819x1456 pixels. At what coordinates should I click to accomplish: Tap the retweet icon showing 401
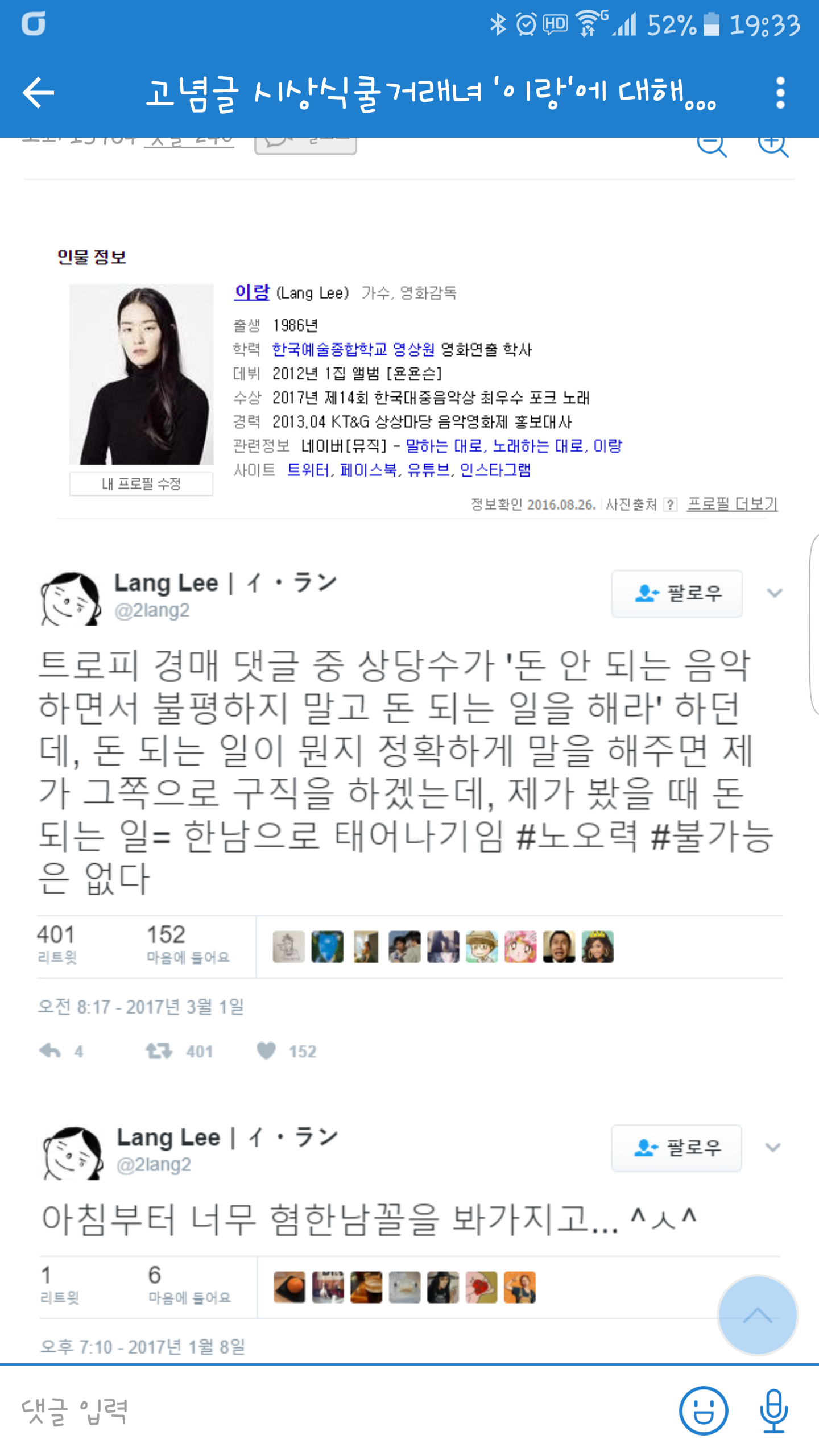pyautogui.click(x=159, y=1051)
